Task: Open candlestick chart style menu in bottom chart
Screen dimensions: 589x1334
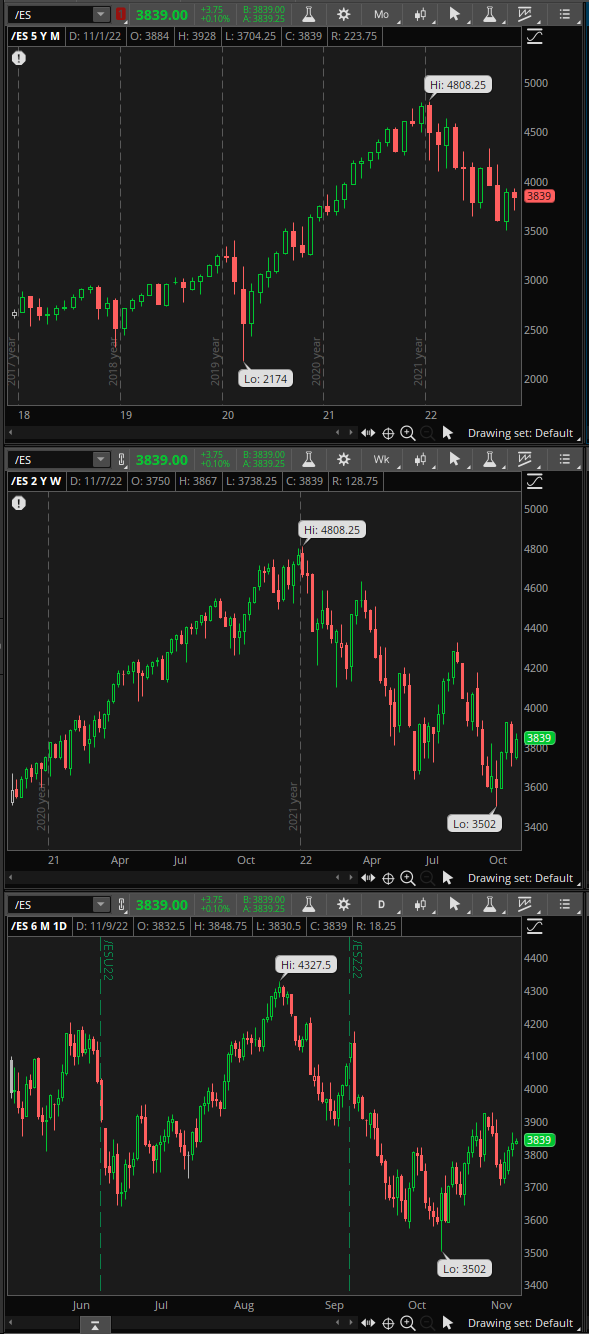Action: (422, 905)
